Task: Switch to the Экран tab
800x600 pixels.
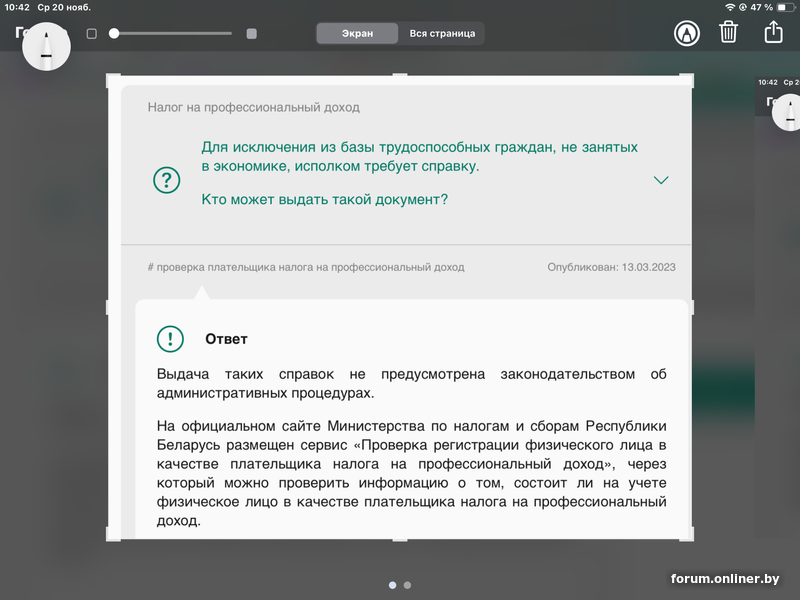Action: tap(357, 33)
